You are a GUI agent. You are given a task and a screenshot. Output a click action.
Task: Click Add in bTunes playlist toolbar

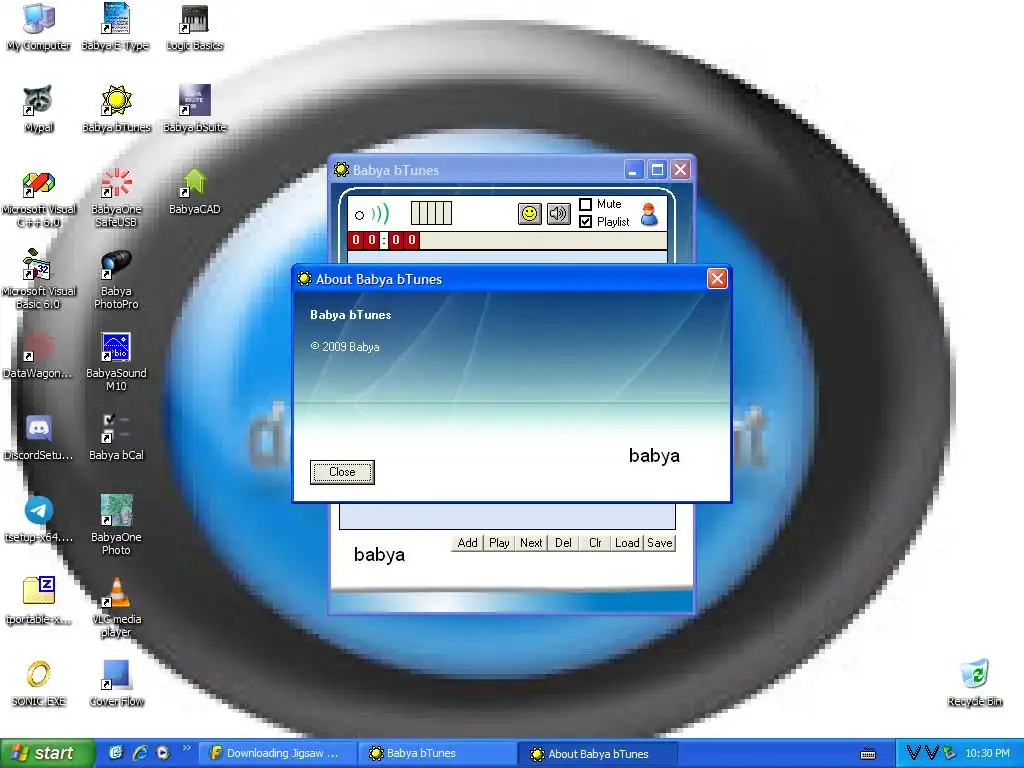pos(468,543)
